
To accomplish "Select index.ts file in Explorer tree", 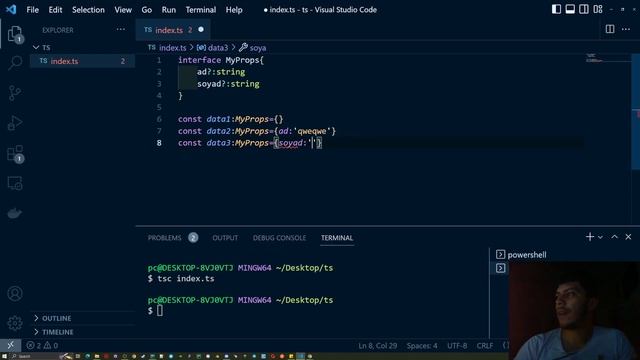I will (82, 61).
